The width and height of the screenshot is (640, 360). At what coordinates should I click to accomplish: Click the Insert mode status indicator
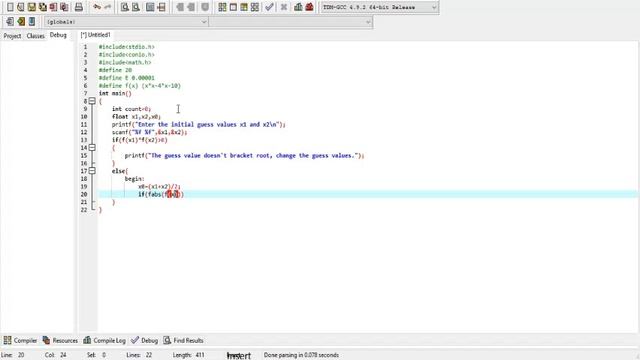click(239, 356)
